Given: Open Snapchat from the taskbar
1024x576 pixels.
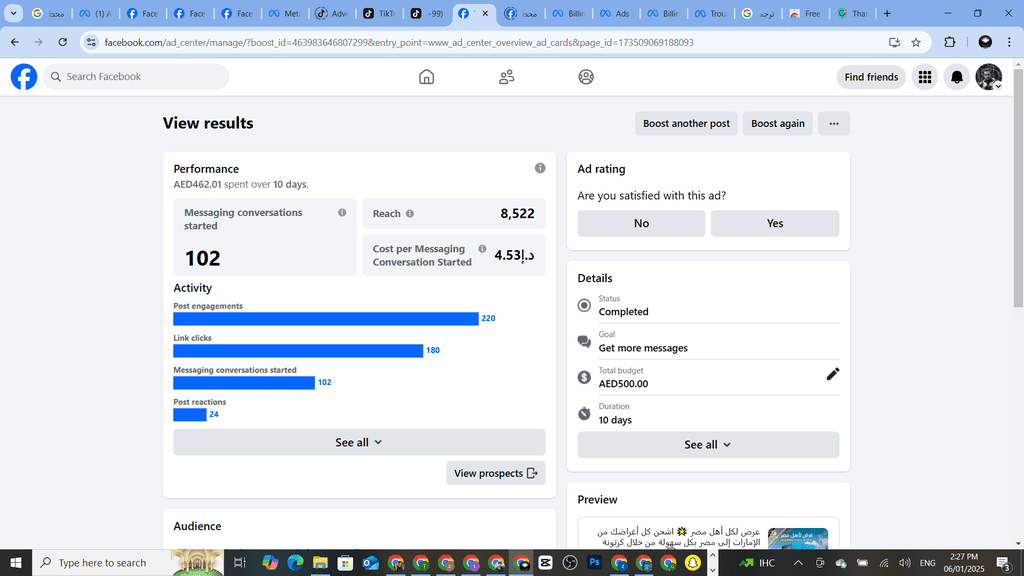Looking at the screenshot, I should [x=693, y=562].
